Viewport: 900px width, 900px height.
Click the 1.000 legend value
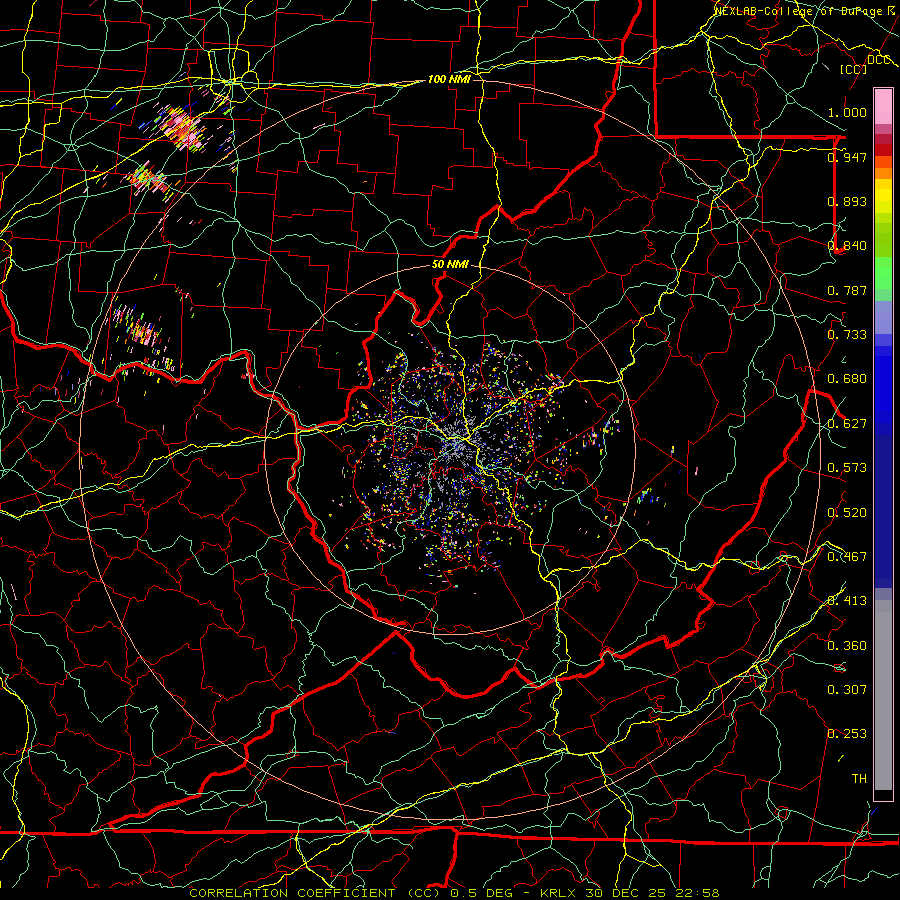[x=847, y=112]
